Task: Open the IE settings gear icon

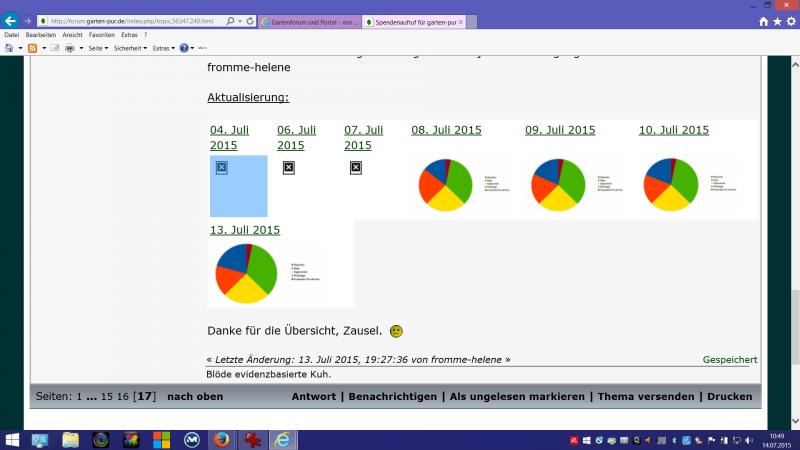Action: [790, 20]
